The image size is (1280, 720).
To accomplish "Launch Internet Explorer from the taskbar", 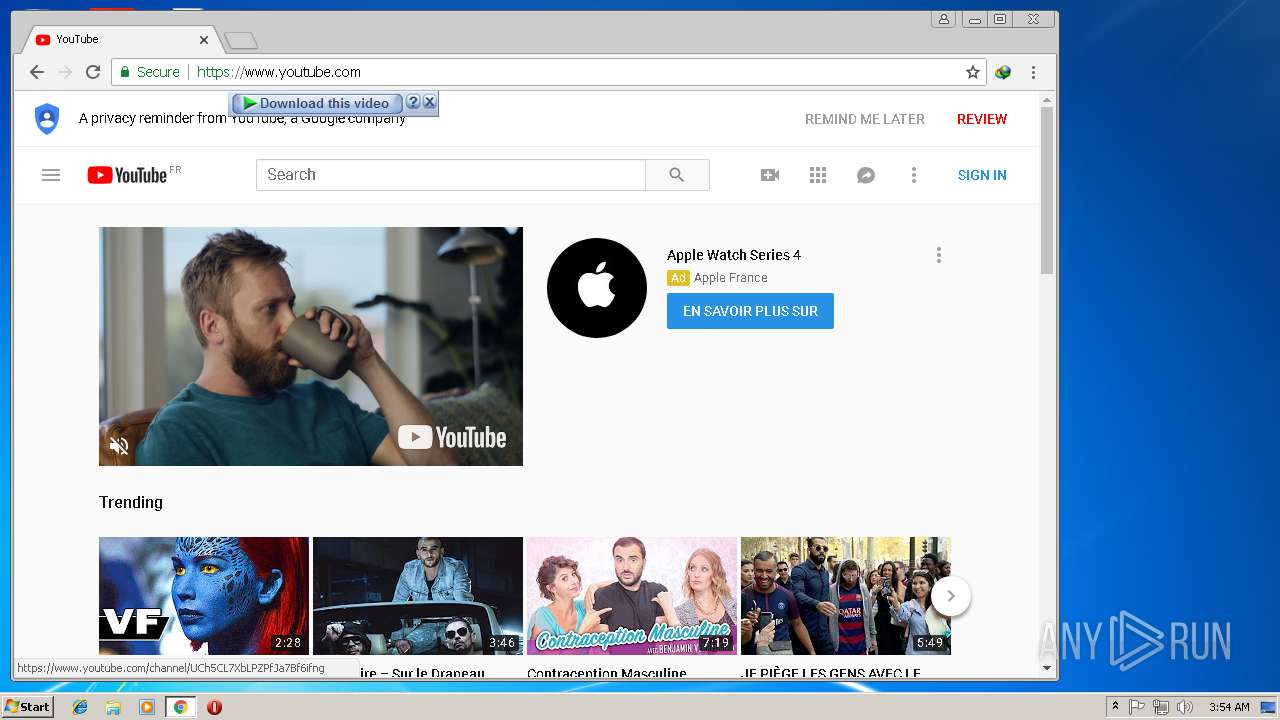I will (x=80, y=707).
